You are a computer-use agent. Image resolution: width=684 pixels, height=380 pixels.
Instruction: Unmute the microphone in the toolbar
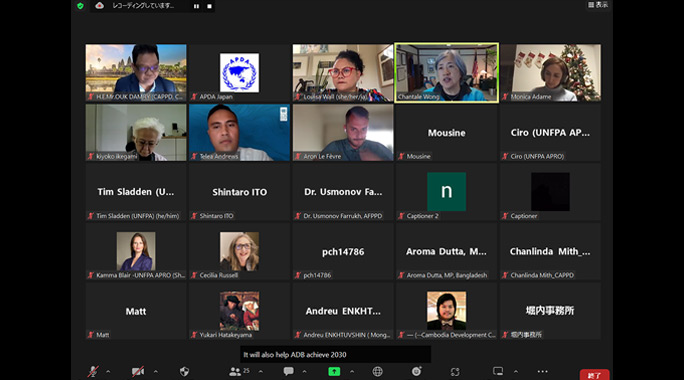pyautogui.click(x=93, y=371)
